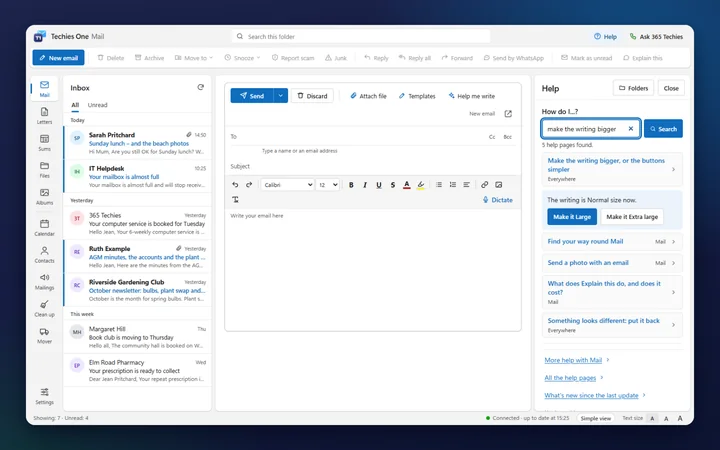Open the Clean up tool in sidebar
The image size is (720, 450).
click(45, 309)
